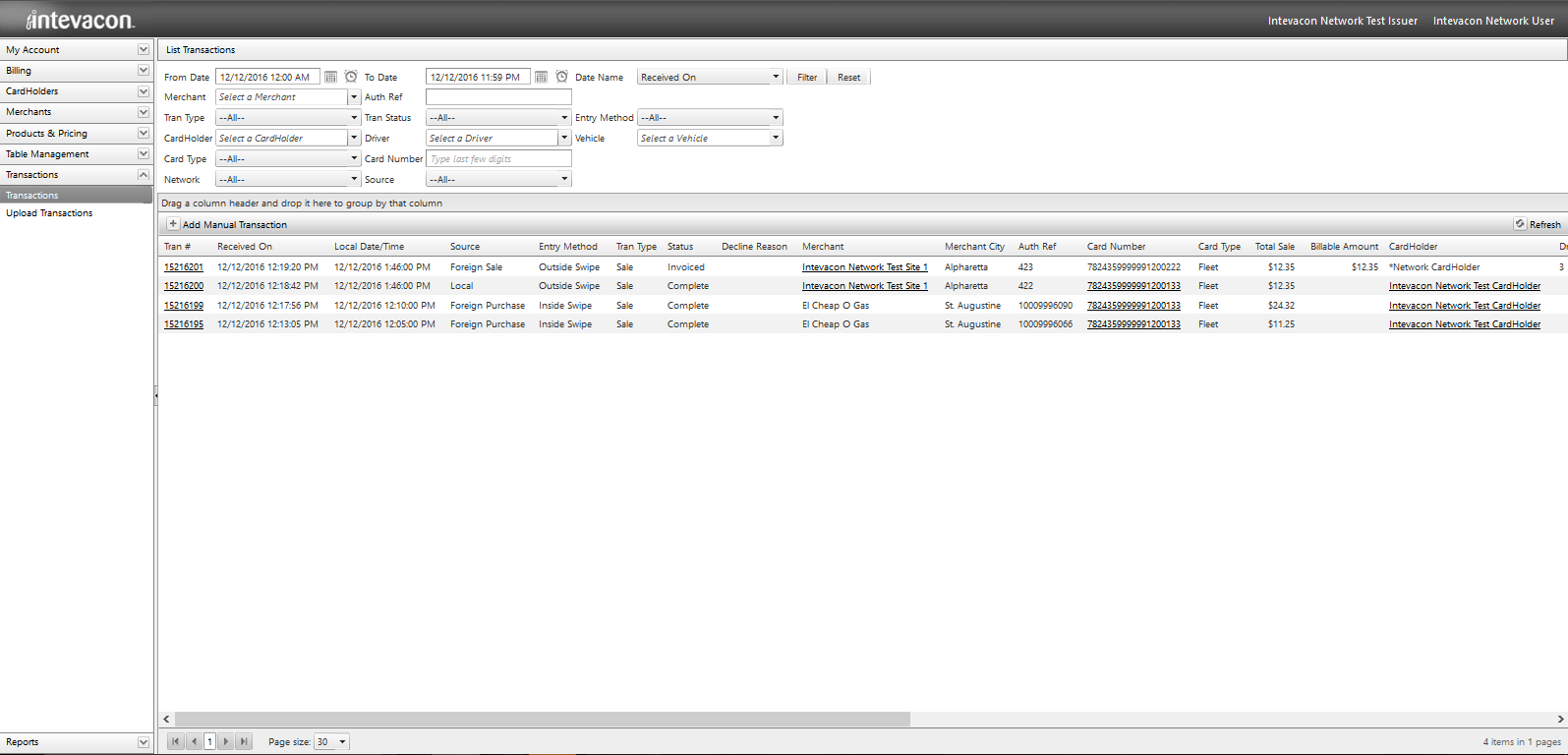Viewport: 1568px width, 755px height.
Task: Select Upload Transactions in the sidebar
Action: pyautogui.click(x=49, y=213)
